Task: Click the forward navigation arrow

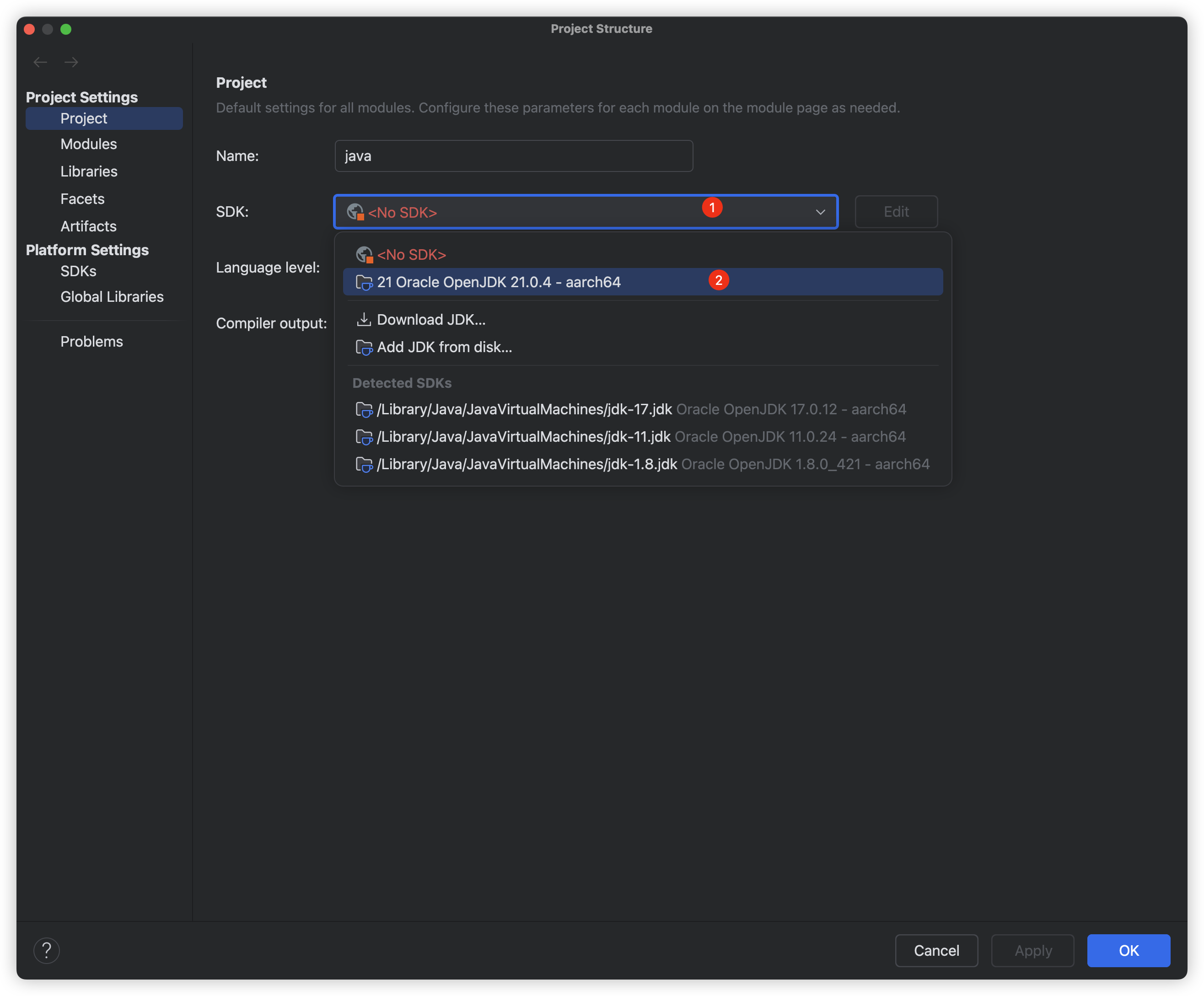Action: (x=71, y=62)
